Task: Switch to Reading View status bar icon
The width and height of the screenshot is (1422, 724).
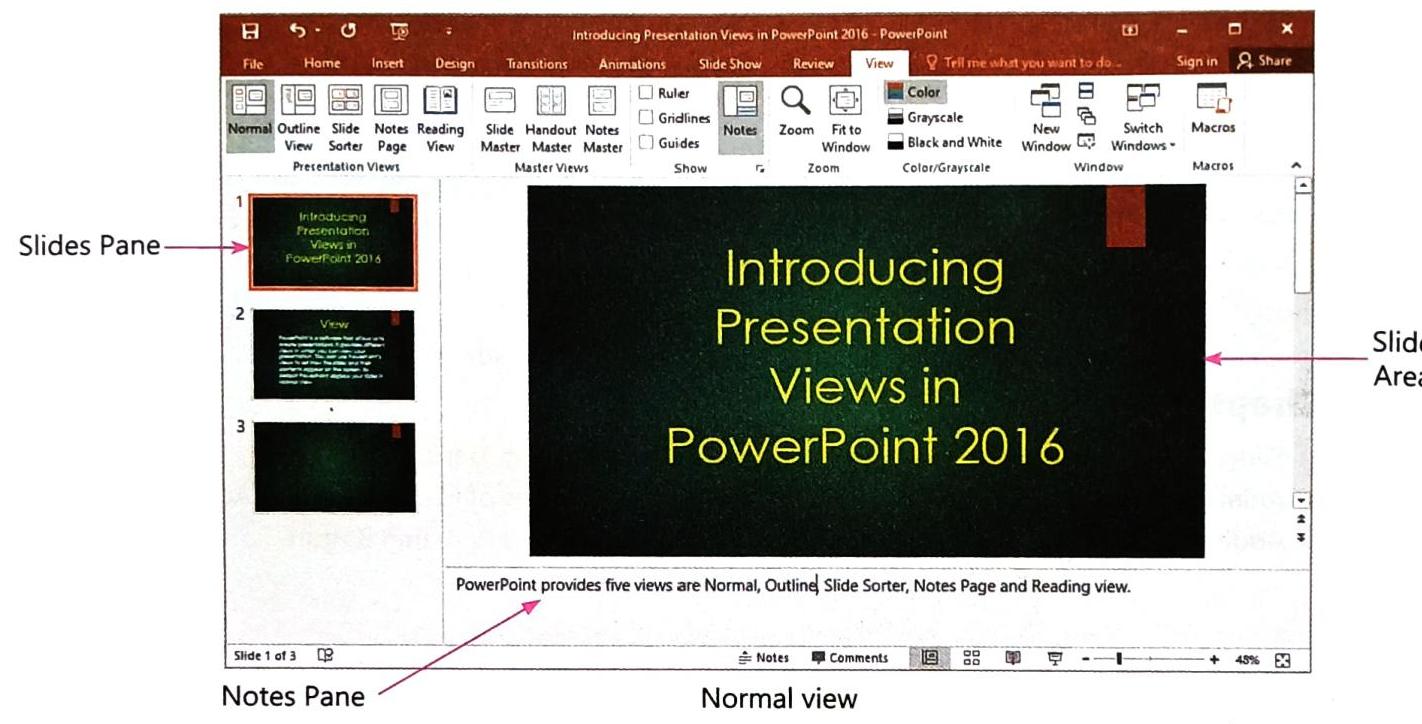Action: [1012, 658]
